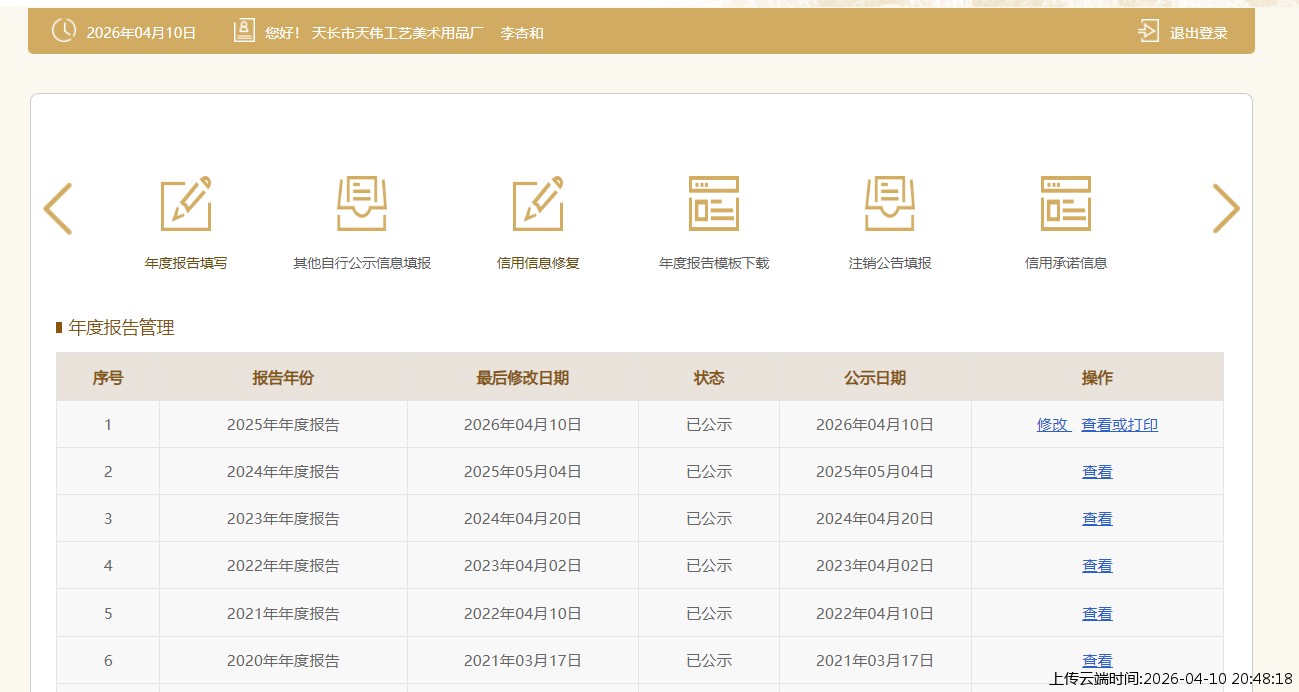Open the 年度报告填写 pencil icon

pyautogui.click(x=186, y=204)
